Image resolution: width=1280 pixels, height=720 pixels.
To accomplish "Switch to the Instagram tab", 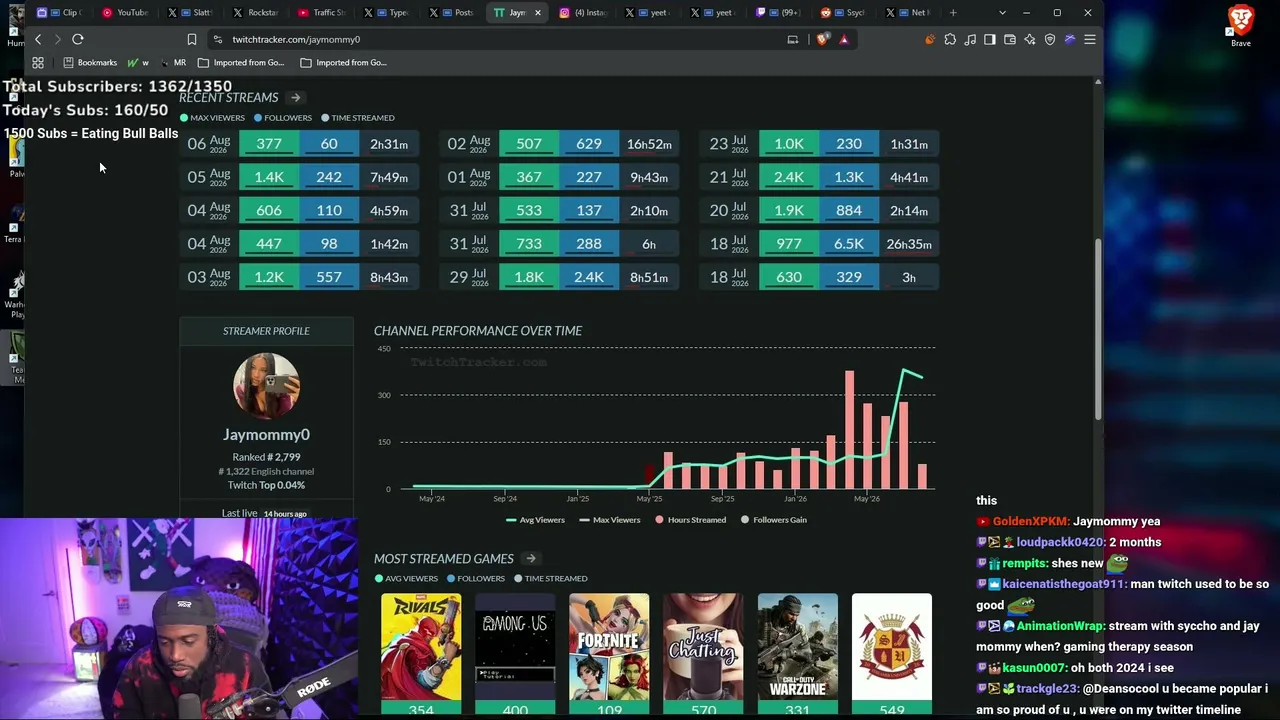I will click(x=583, y=13).
